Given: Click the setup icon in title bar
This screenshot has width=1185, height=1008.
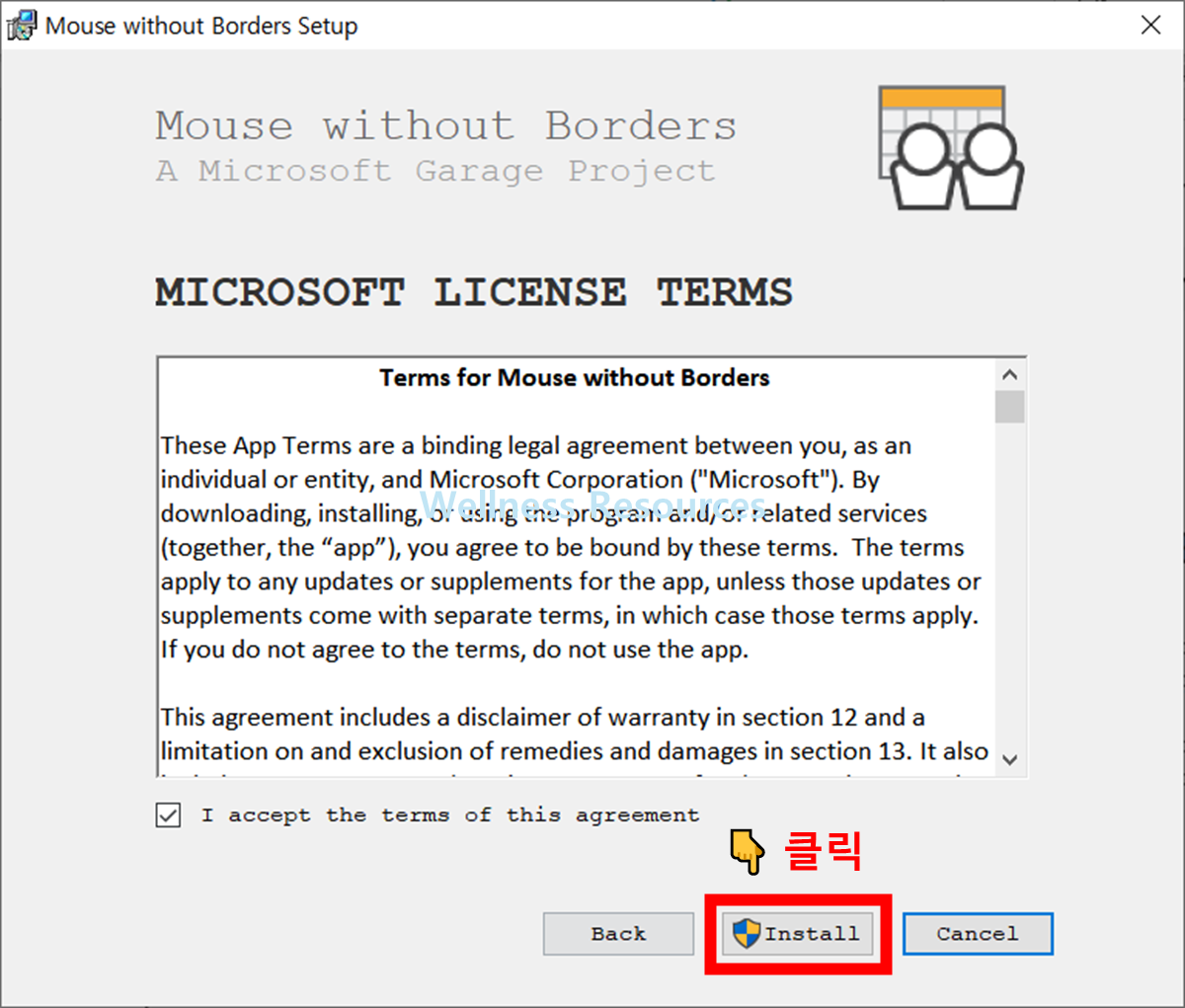Looking at the screenshot, I should pos(22,26).
